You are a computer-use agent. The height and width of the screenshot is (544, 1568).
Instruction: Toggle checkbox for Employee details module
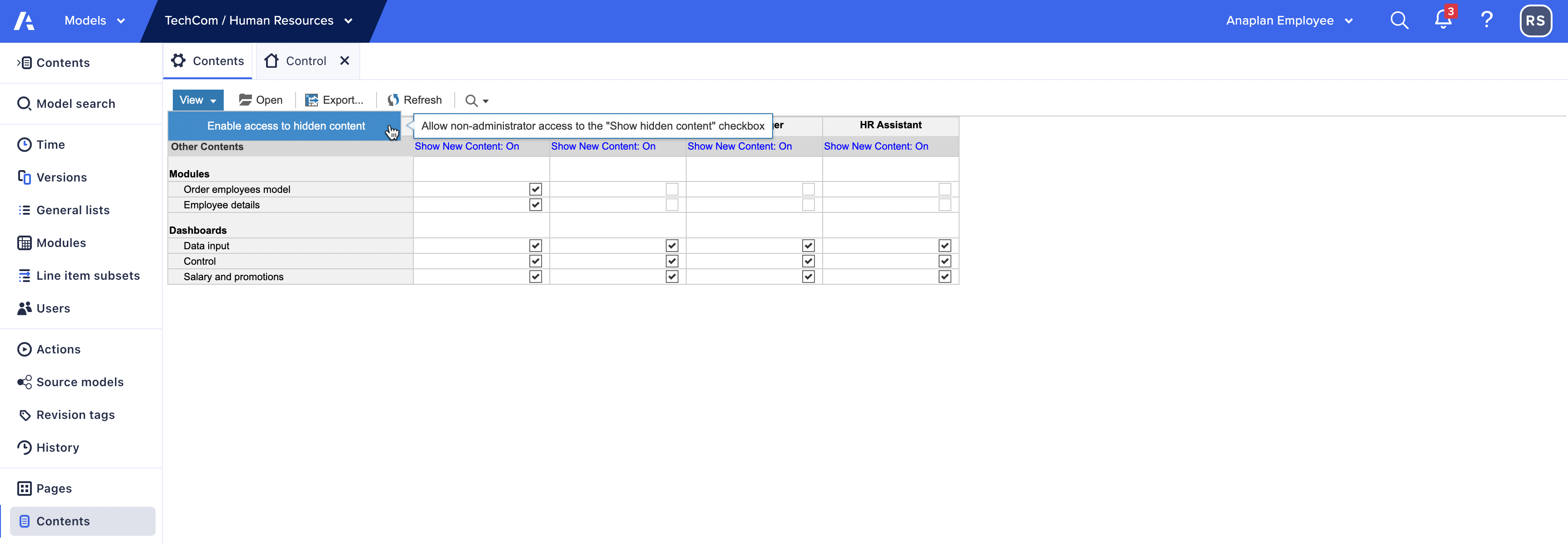click(x=535, y=205)
